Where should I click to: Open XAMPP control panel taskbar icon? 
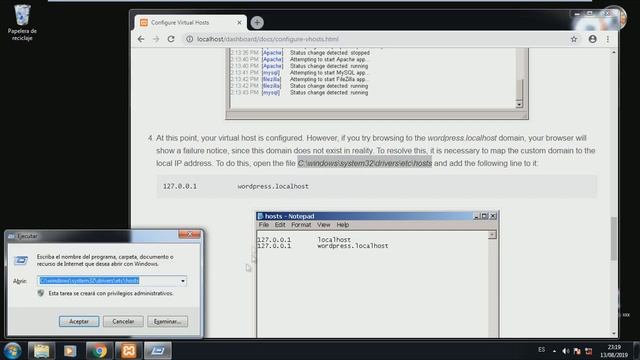click(x=128, y=351)
